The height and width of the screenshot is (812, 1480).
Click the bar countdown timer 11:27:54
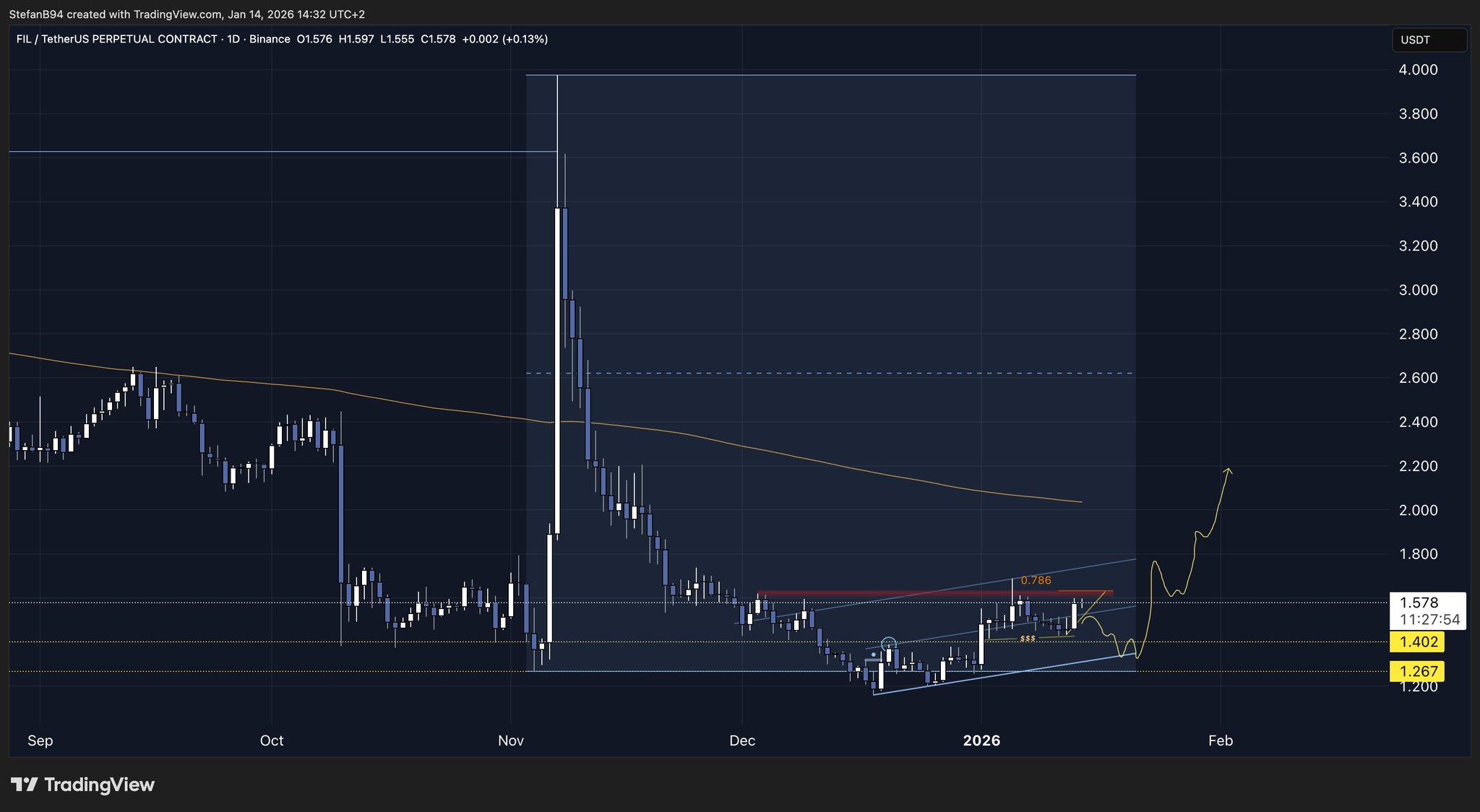[1429, 620]
